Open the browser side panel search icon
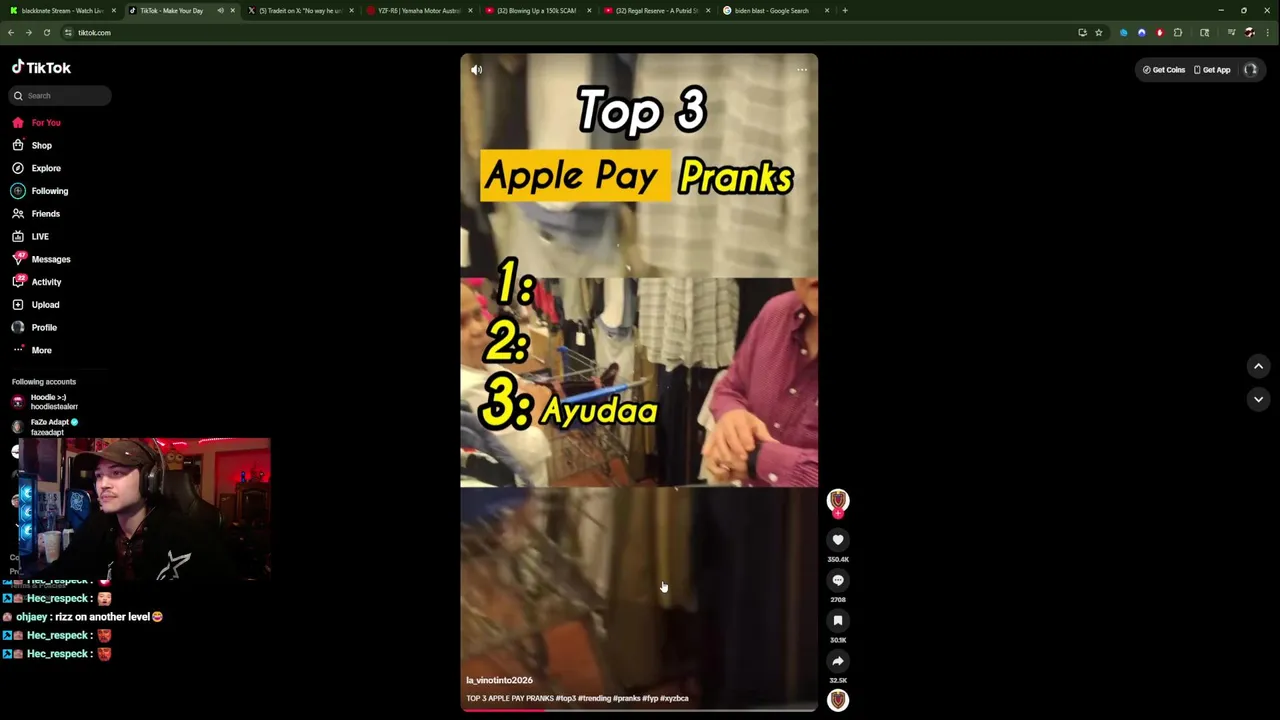1280x720 pixels. click(1205, 33)
